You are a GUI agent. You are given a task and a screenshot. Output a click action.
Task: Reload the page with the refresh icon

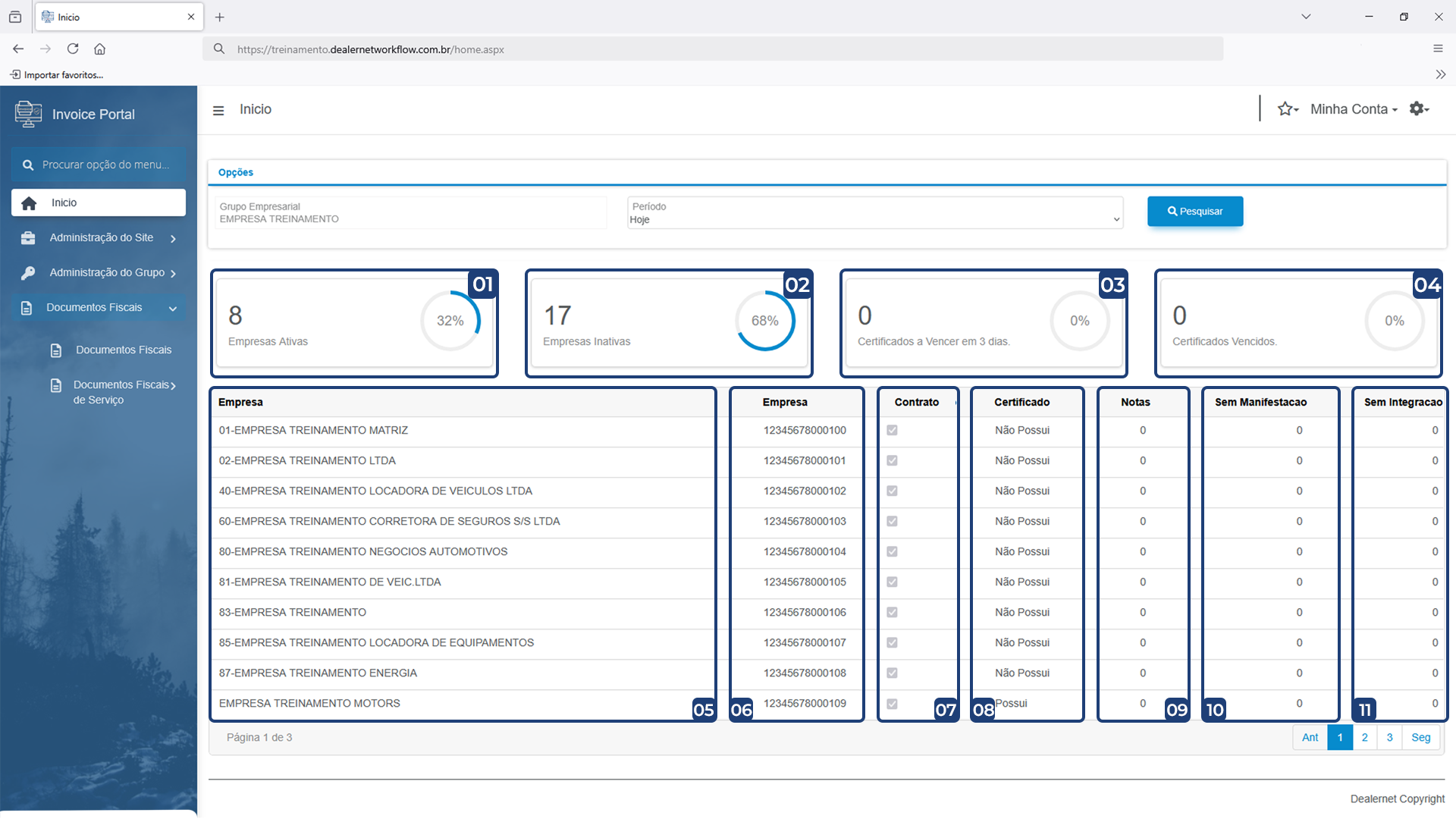pos(73,49)
